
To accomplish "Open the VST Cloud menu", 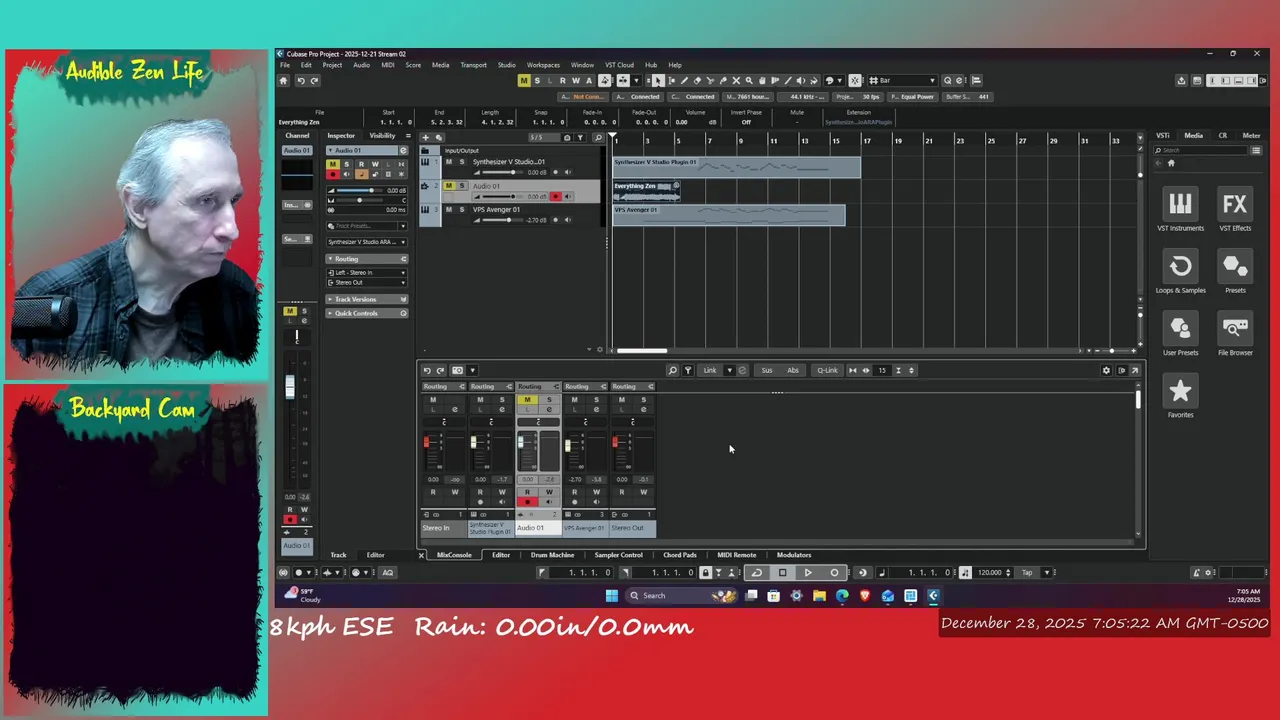I will 619,65.
